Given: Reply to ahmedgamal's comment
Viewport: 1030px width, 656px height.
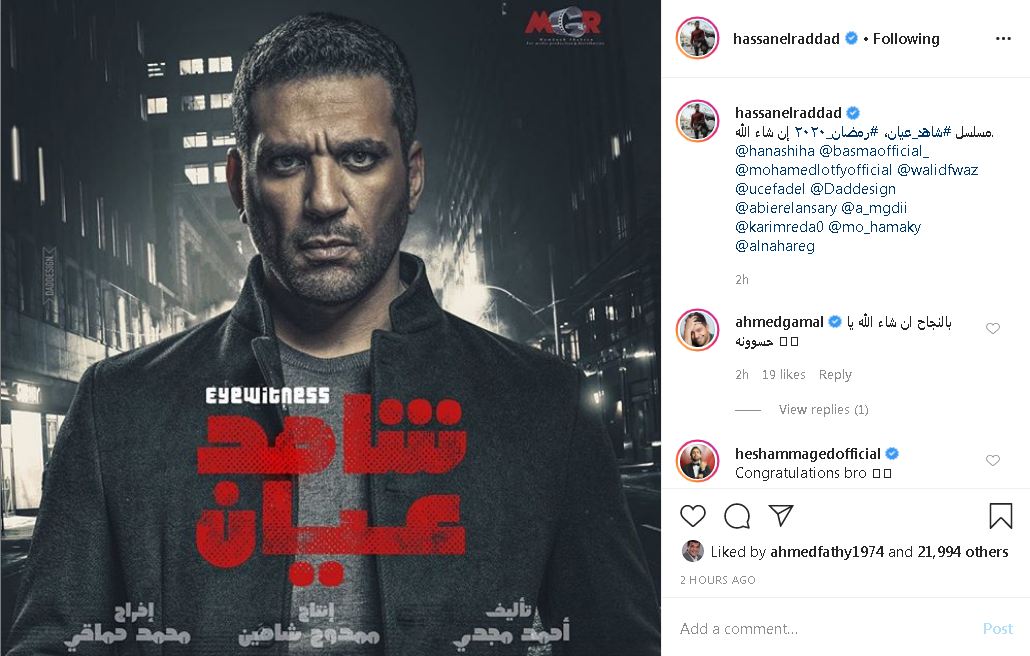Looking at the screenshot, I should [835, 375].
